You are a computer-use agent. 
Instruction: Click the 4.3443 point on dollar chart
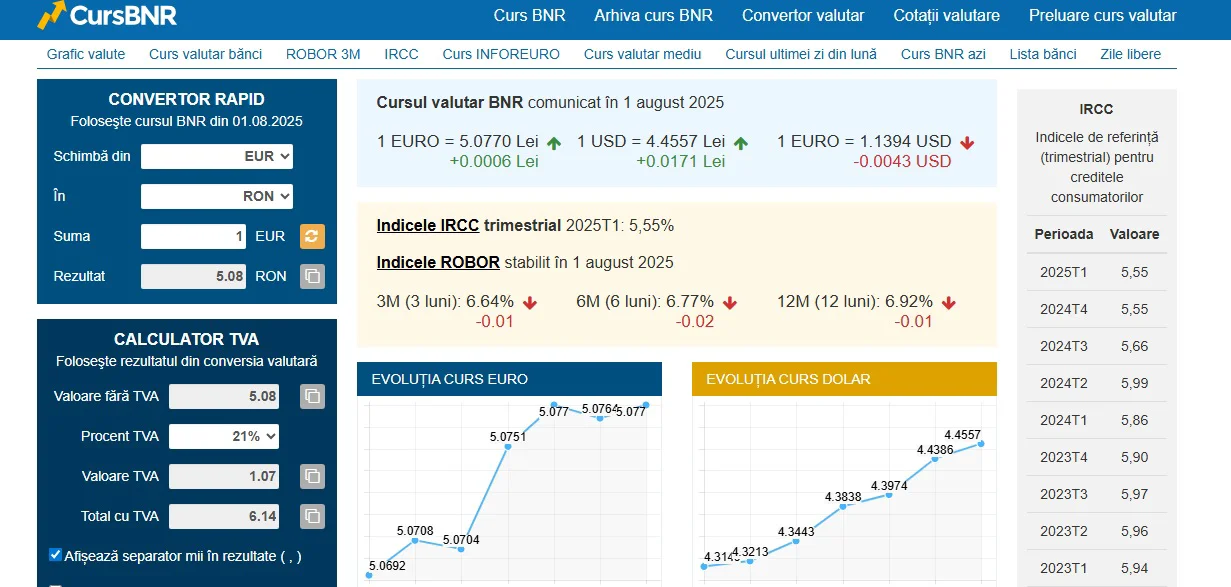(796, 541)
